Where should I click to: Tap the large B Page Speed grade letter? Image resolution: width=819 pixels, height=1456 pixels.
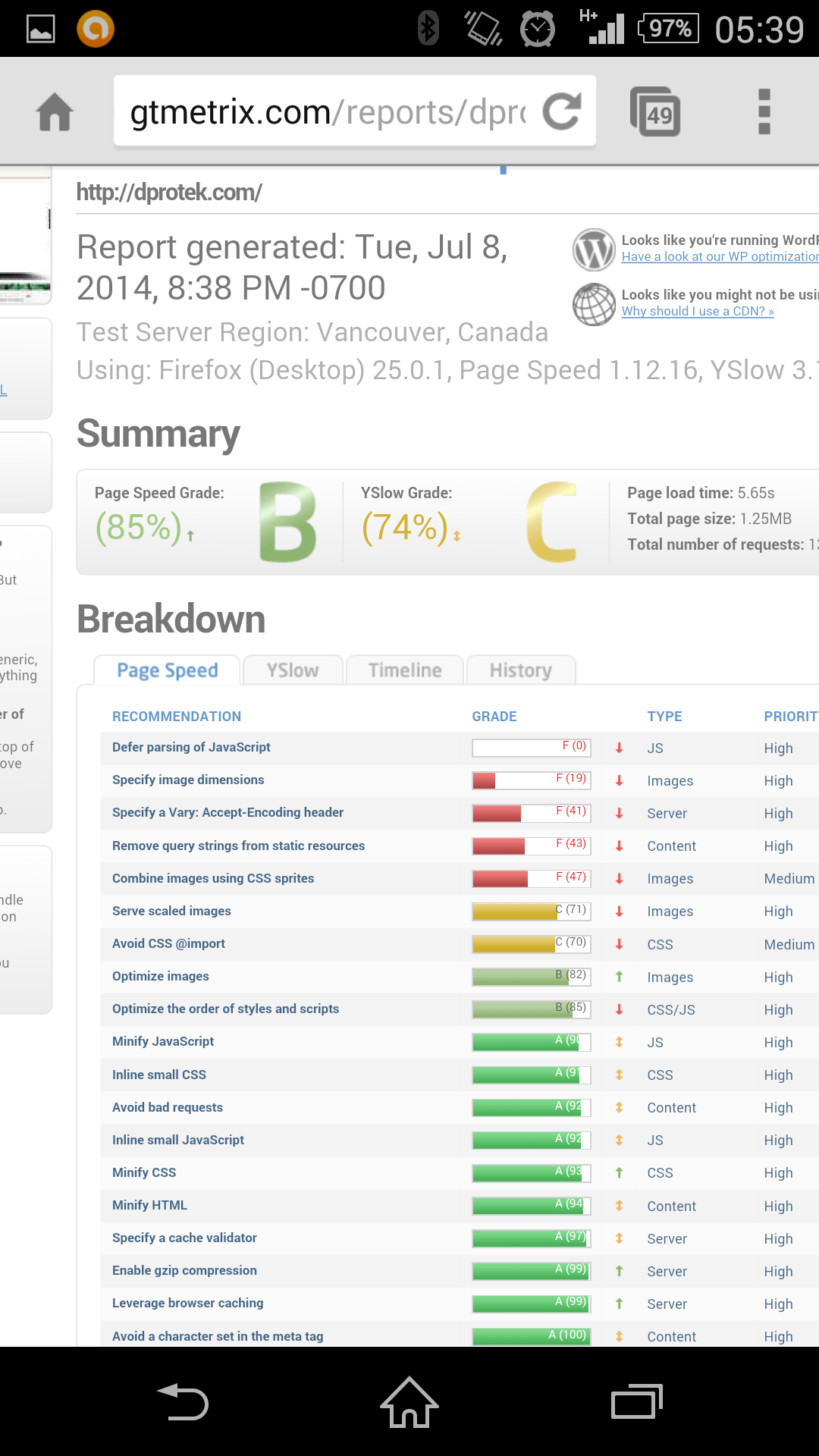287,522
